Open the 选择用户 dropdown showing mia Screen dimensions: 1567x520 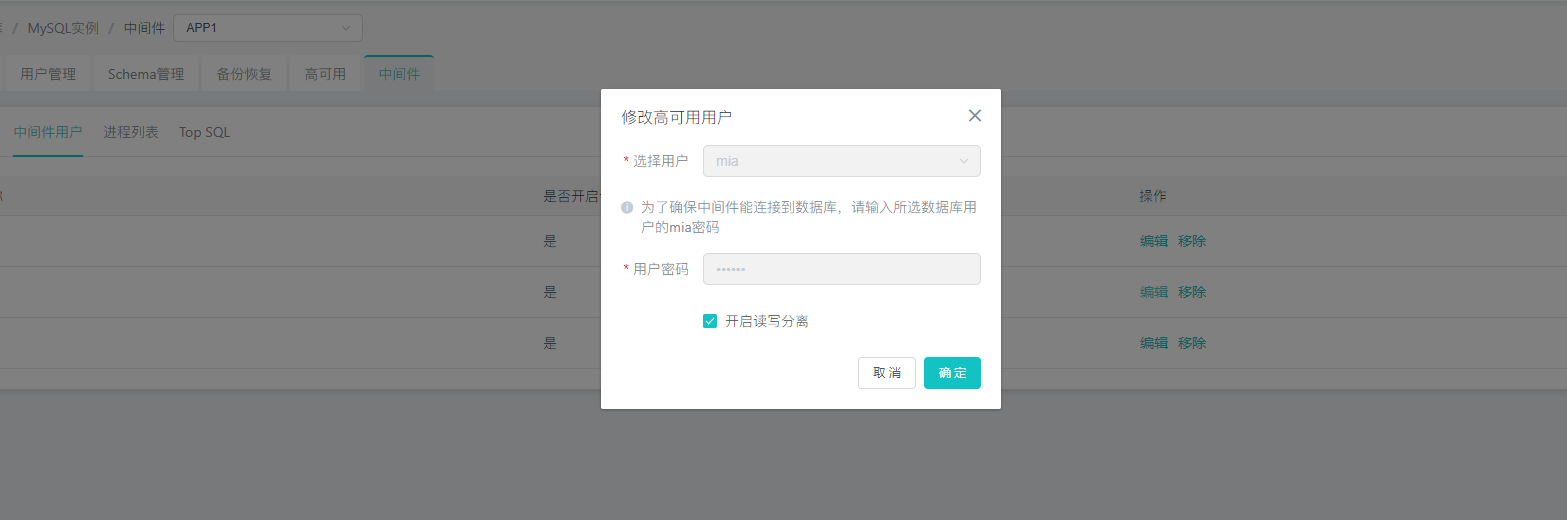[x=841, y=161]
